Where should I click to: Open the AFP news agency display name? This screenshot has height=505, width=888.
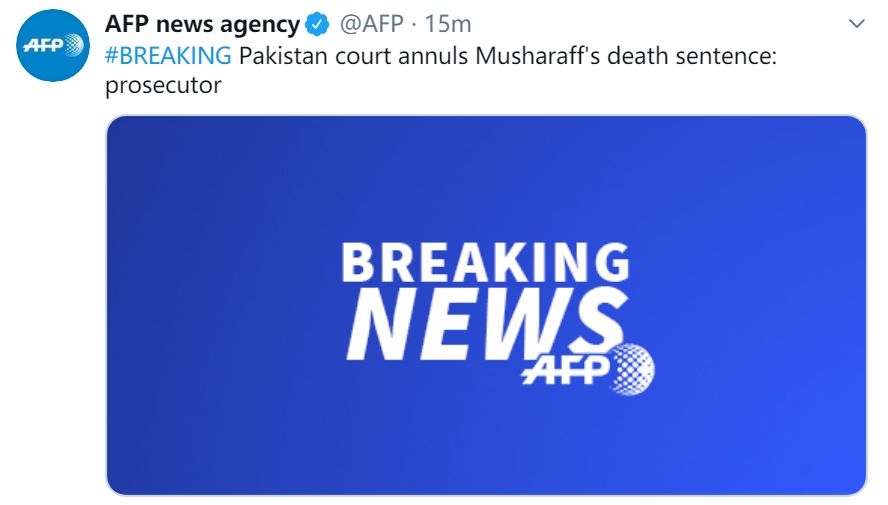(202, 25)
